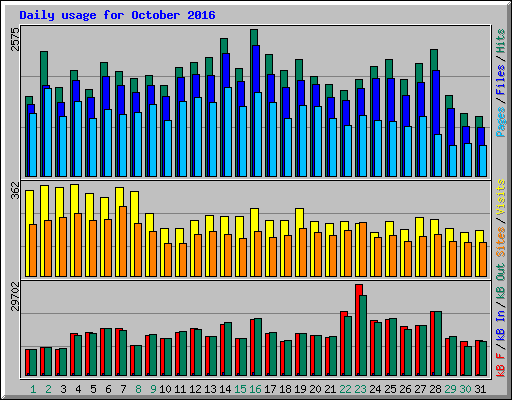Click day label 25 on x-axis
This screenshot has height=400, width=512.
pos(390,389)
